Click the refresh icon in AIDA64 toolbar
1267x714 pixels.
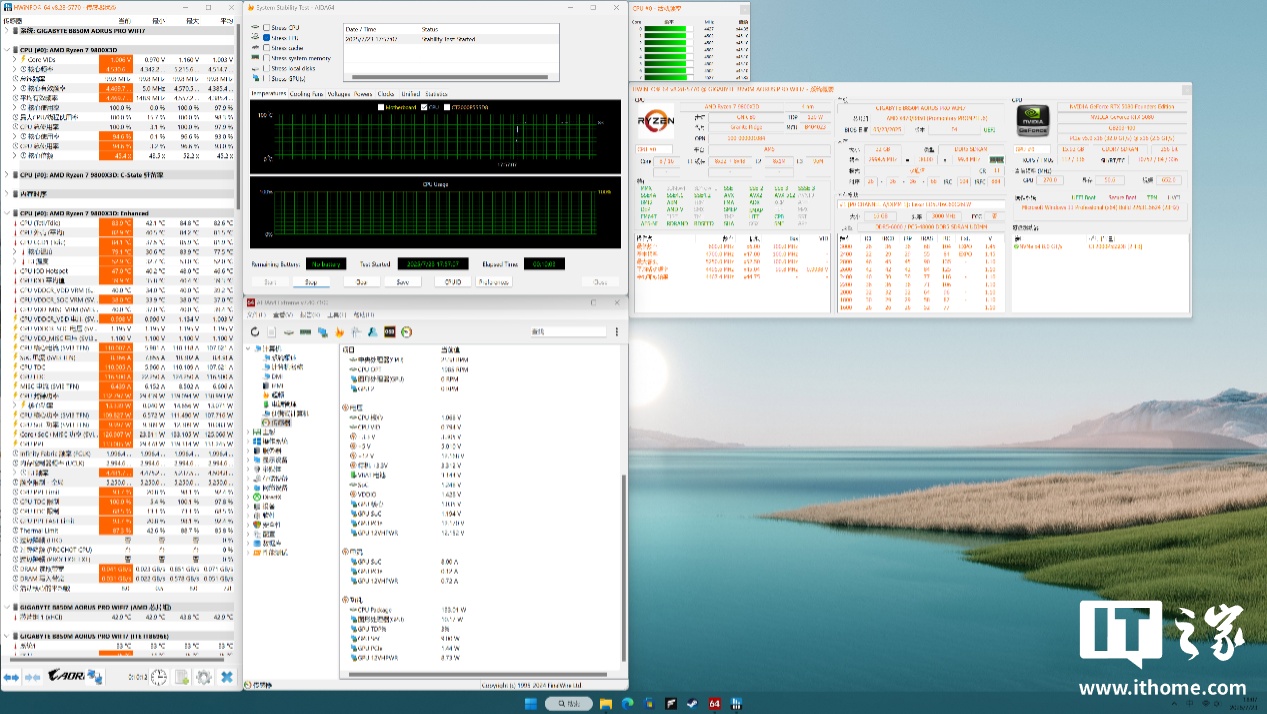[255, 332]
